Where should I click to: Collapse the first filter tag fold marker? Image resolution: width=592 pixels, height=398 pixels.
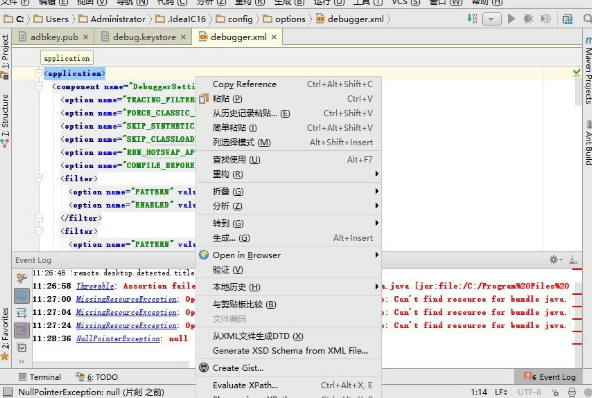pyautogui.click(x=39, y=178)
